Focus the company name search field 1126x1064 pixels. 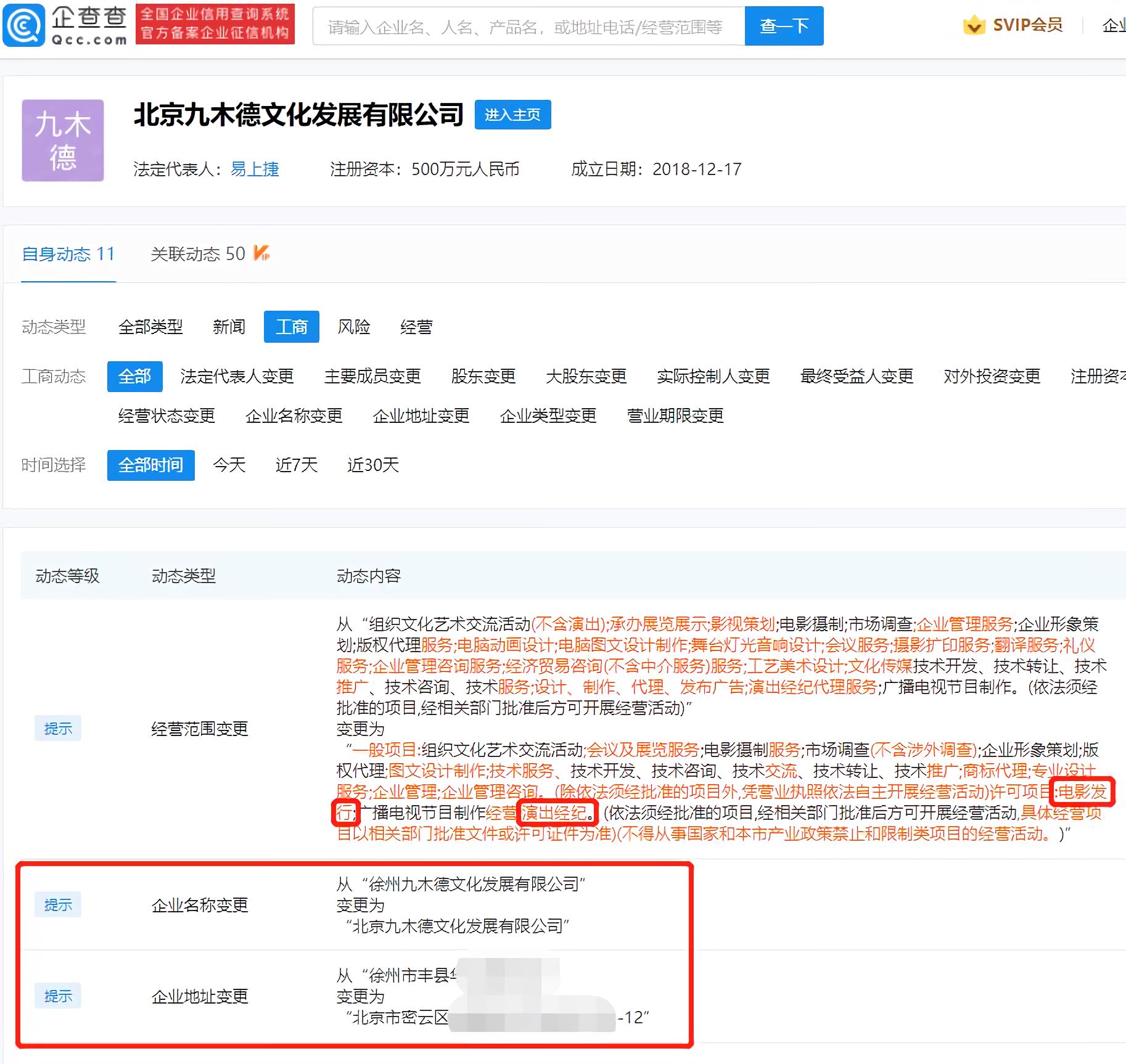(528, 26)
